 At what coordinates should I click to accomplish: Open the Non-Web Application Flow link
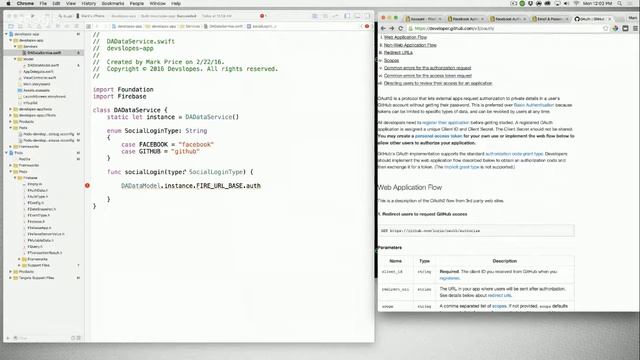tap(410, 45)
